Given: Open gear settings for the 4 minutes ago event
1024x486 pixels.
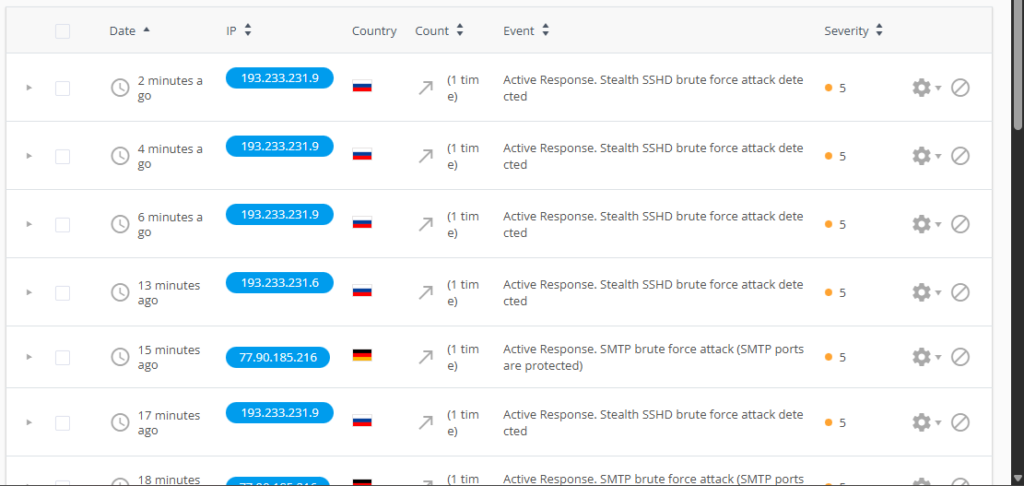Looking at the screenshot, I should point(922,156).
